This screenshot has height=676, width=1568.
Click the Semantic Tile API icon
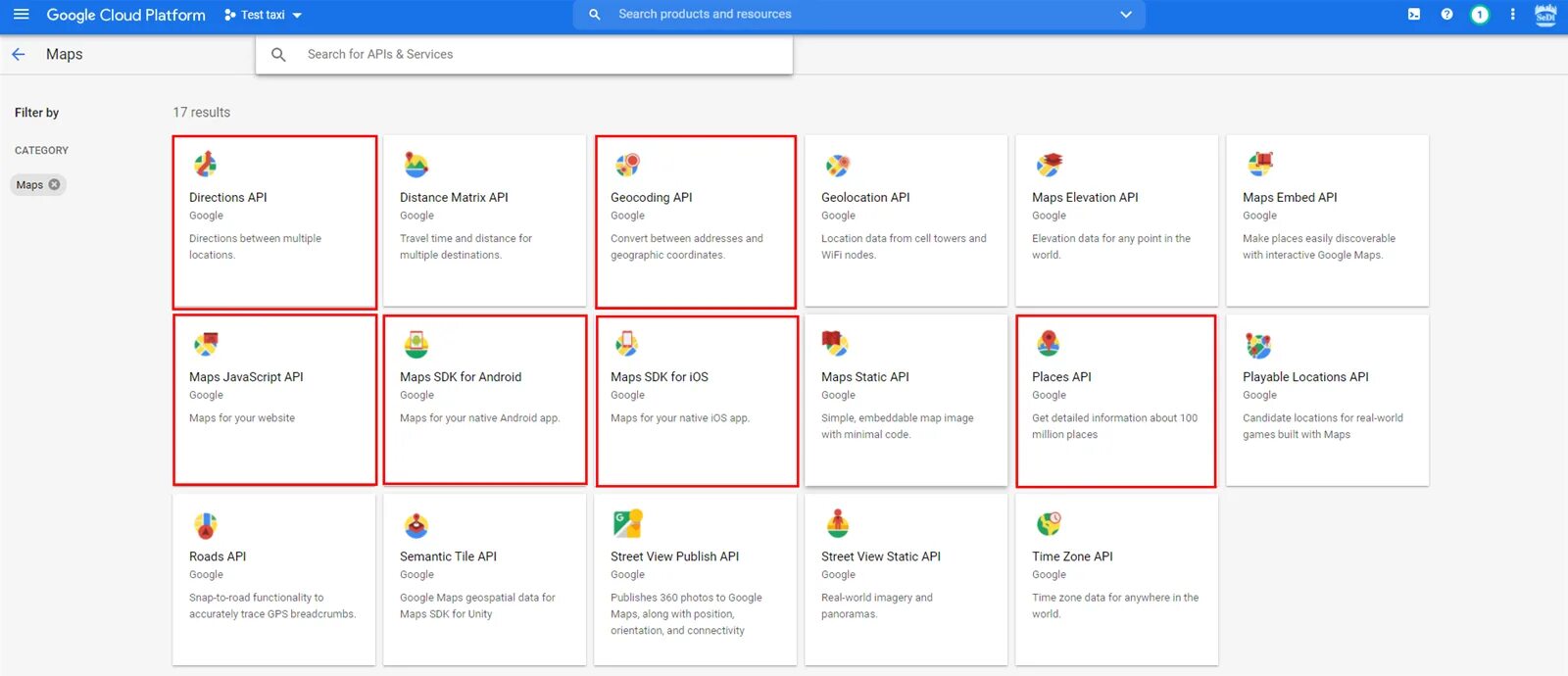[416, 524]
